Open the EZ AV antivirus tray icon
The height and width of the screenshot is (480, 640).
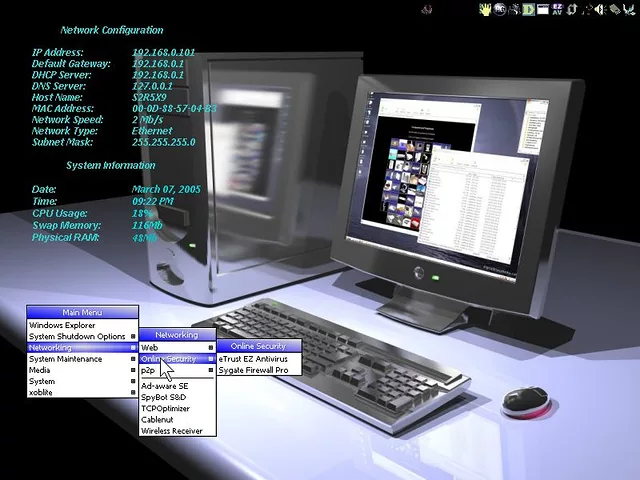coord(557,9)
